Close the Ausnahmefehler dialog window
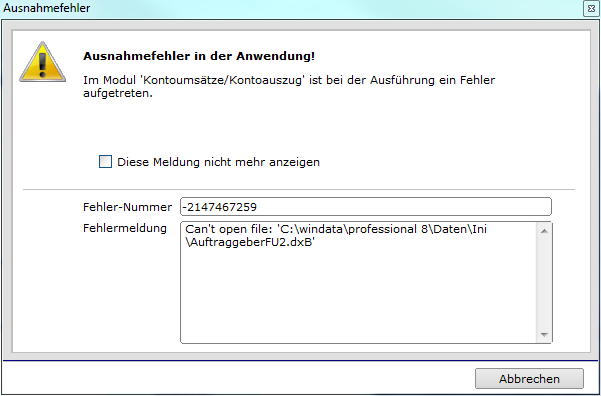Screen dimensions: 601x396 click(590, 8)
